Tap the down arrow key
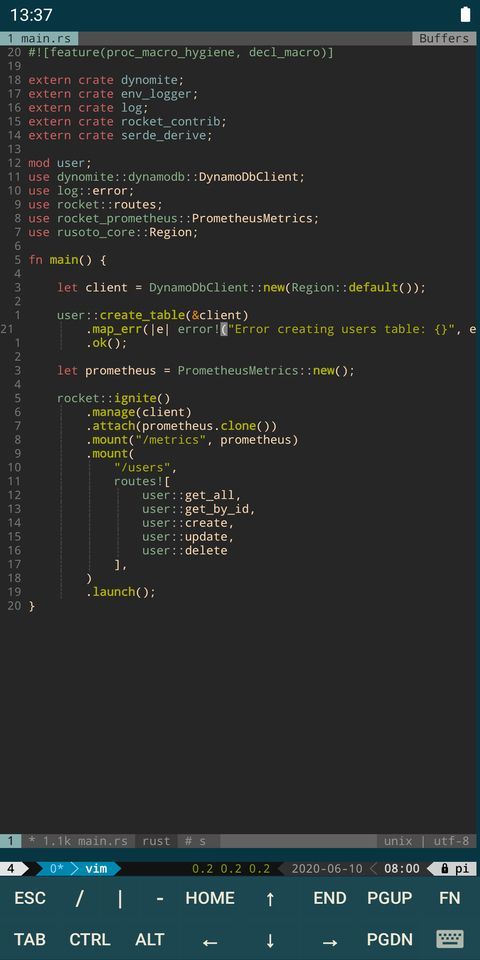 click(270, 940)
